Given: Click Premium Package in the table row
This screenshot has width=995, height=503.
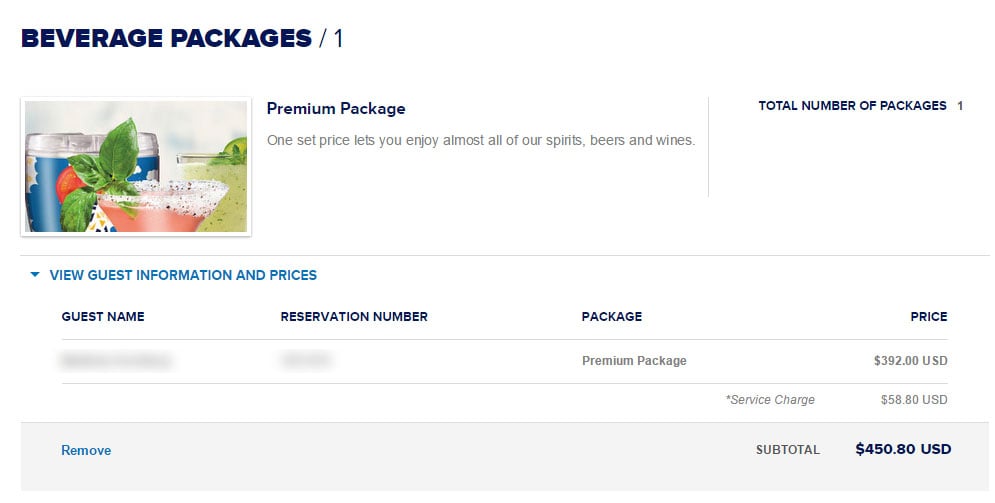Looking at the screenshot, I should (634, 361).
